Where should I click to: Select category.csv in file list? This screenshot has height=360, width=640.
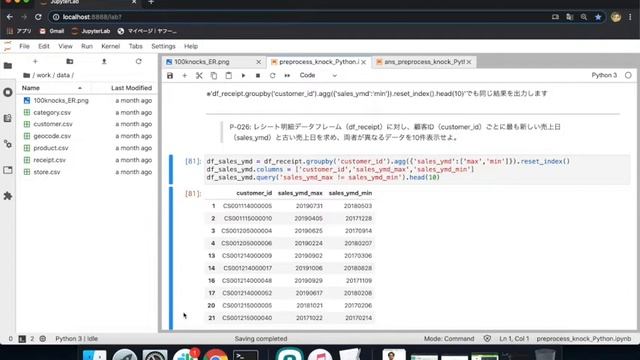coord(87,112)
